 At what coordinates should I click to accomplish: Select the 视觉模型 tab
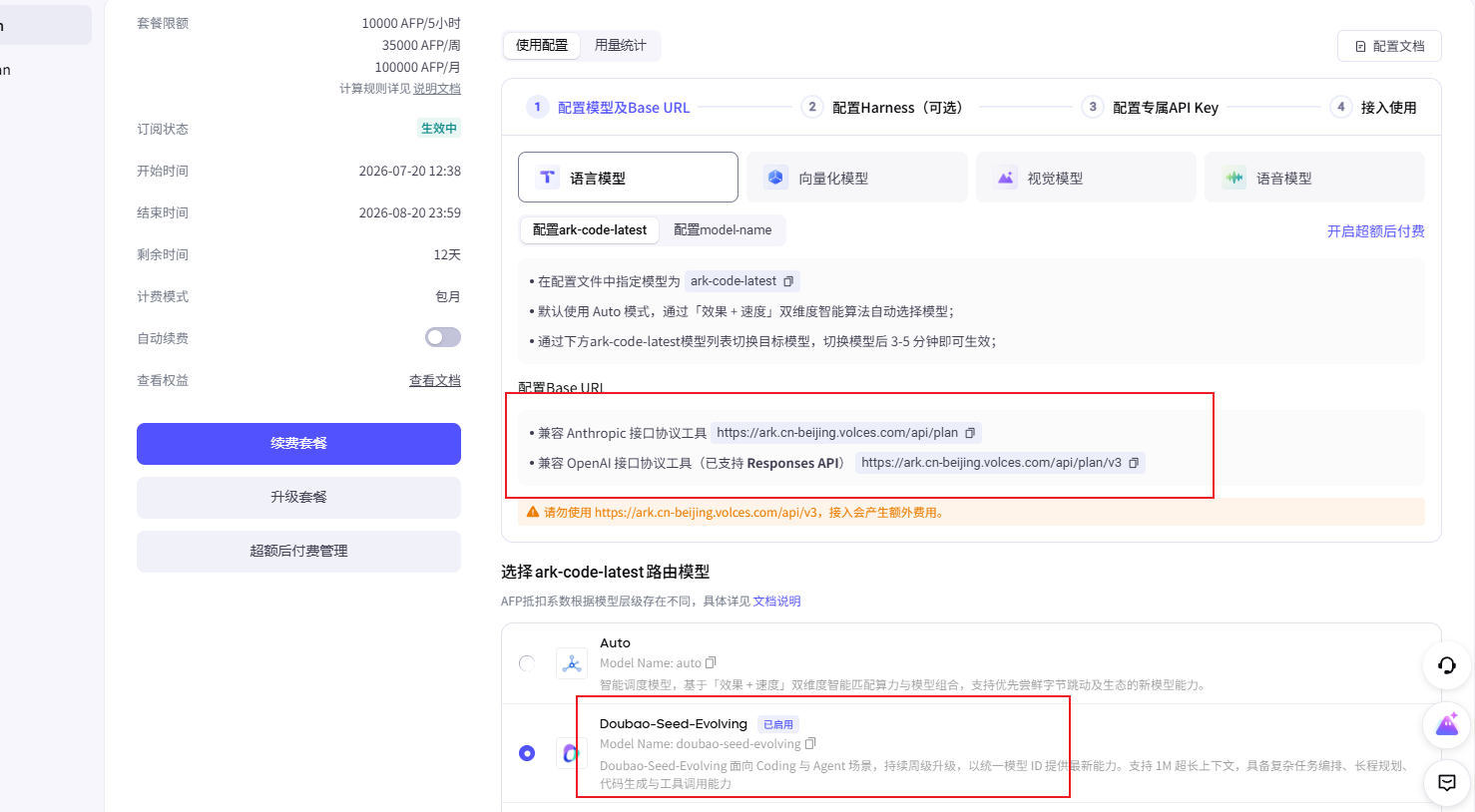point(1086,178)
